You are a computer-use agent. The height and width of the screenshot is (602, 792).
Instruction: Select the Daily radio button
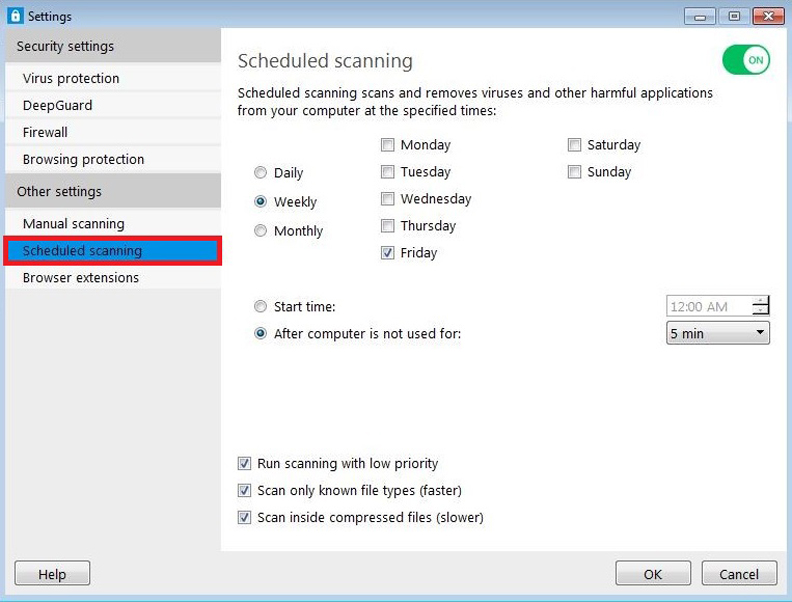pyautogui.click(x=261, y=173)
